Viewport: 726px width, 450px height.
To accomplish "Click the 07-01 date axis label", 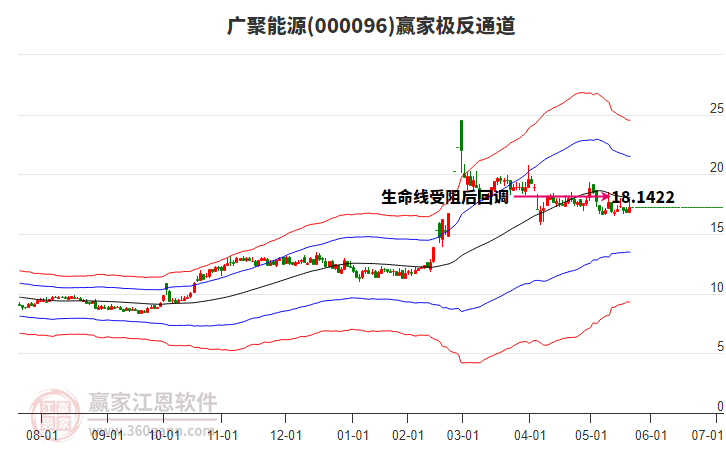I will pyautogui.click(x=707, y=436).
